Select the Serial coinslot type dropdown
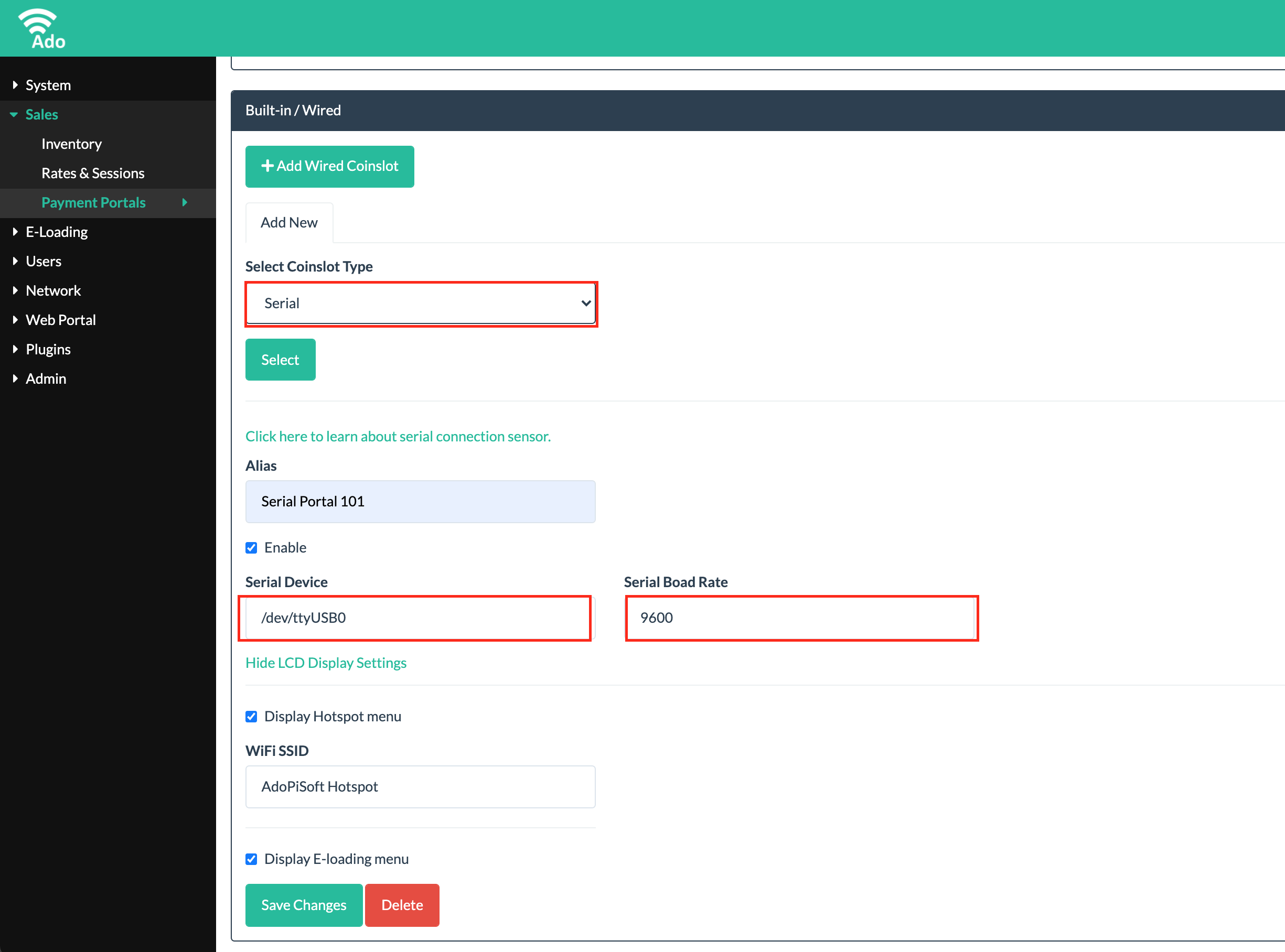Image resolution: width=1285 pixels, height=952 pixels. [421, 302]
